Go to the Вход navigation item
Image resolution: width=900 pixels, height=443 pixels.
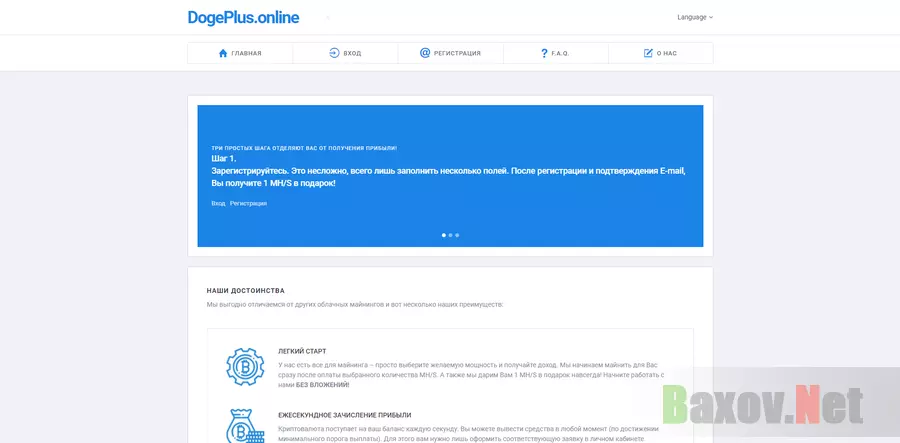[345, 53]
